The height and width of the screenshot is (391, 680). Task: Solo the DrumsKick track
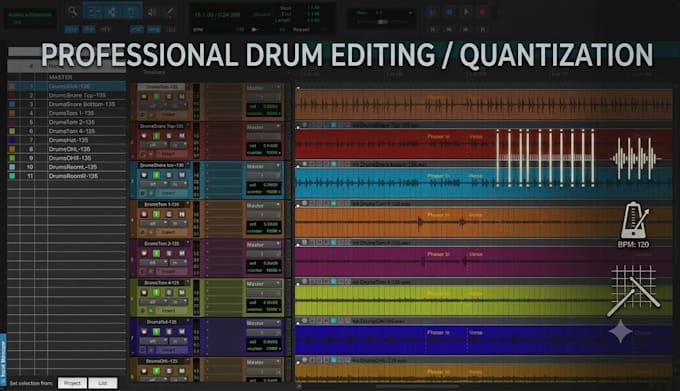(169, 96)
